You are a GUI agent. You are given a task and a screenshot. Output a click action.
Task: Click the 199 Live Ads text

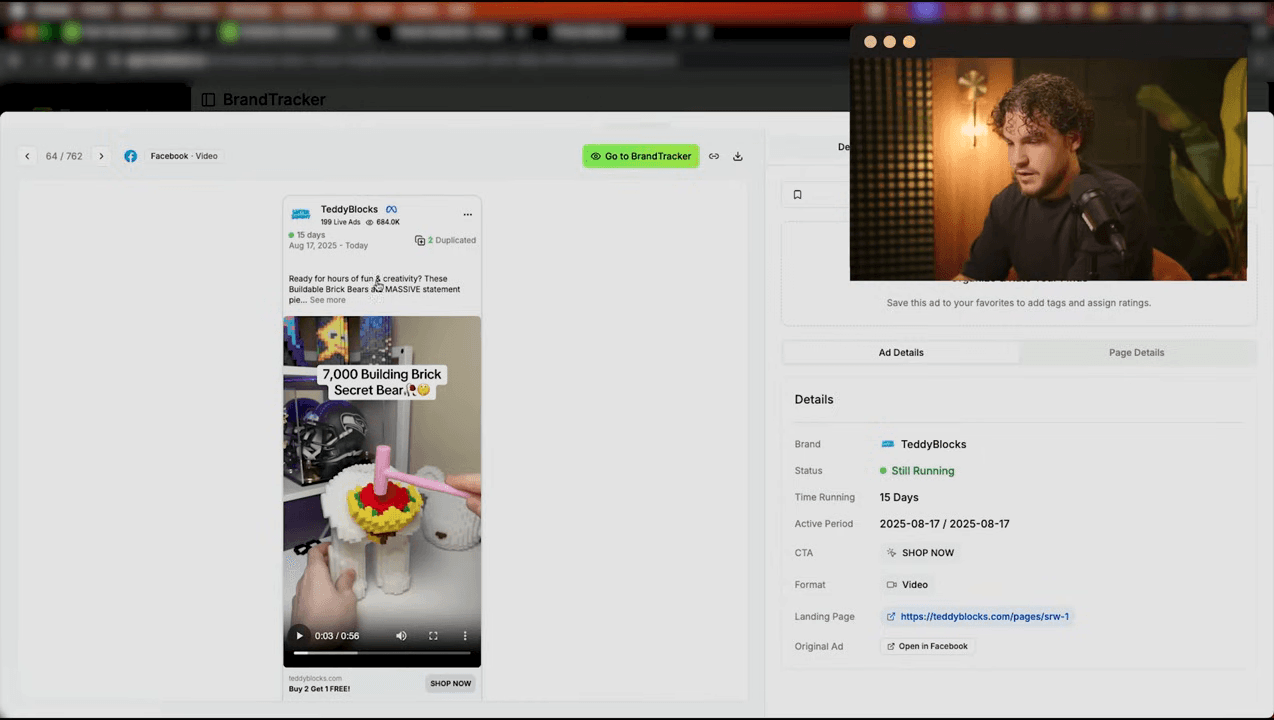pos(340,222)
